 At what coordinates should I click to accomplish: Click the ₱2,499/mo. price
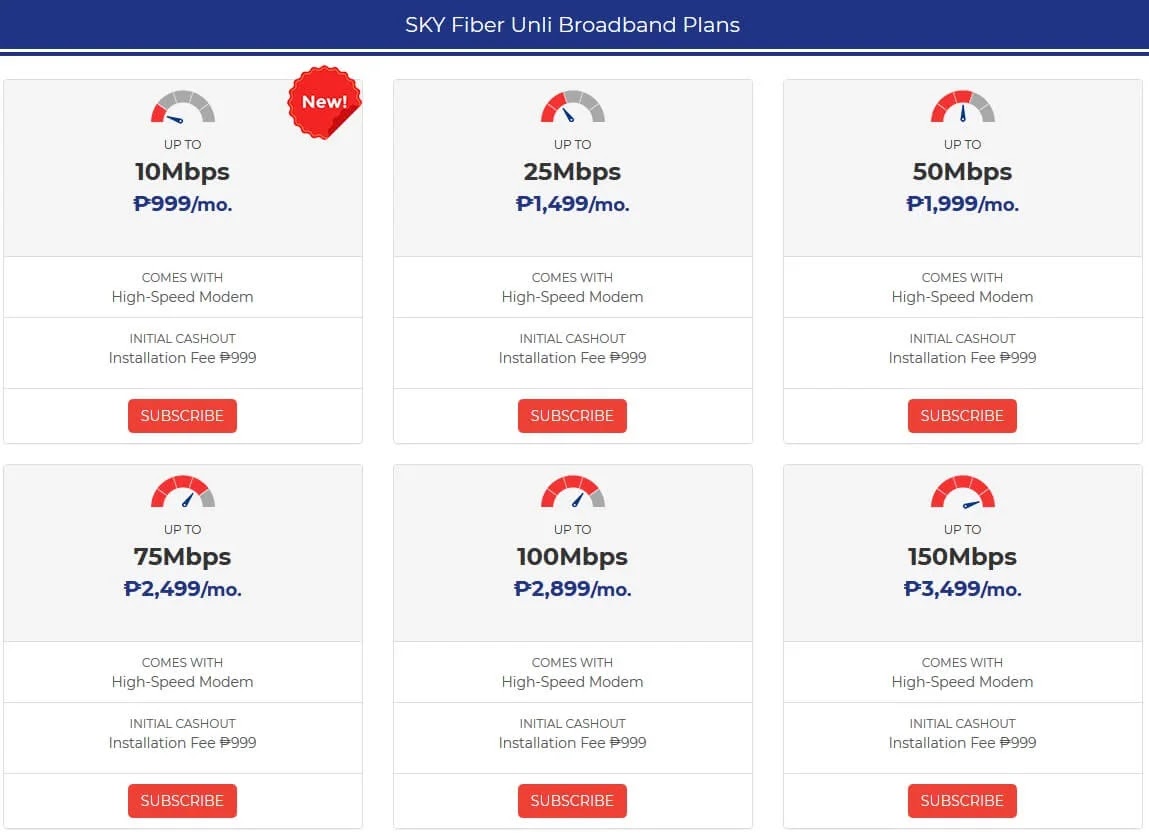182,588
